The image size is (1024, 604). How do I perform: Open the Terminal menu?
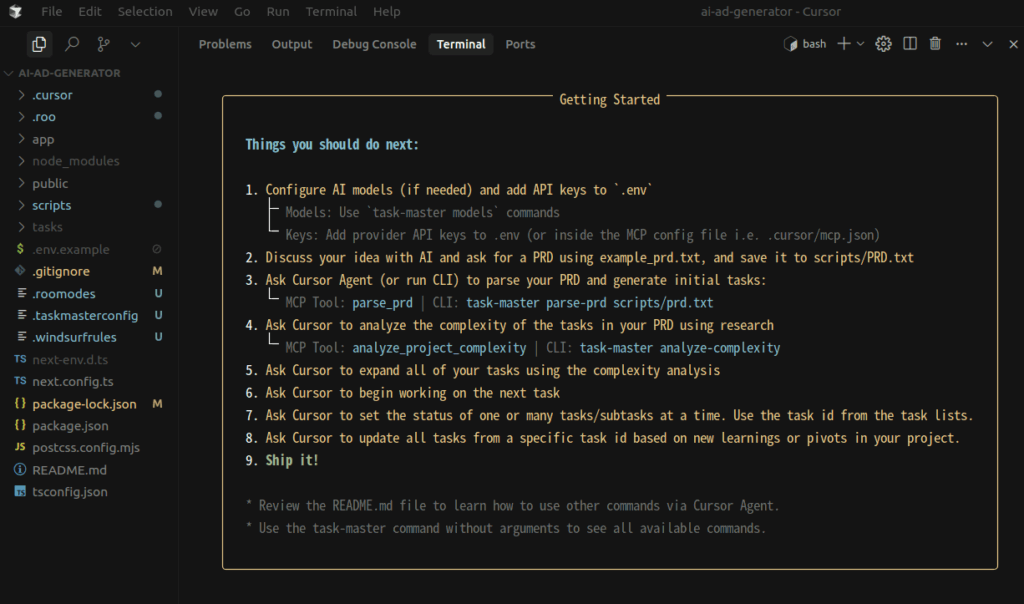tap(331, 11)
